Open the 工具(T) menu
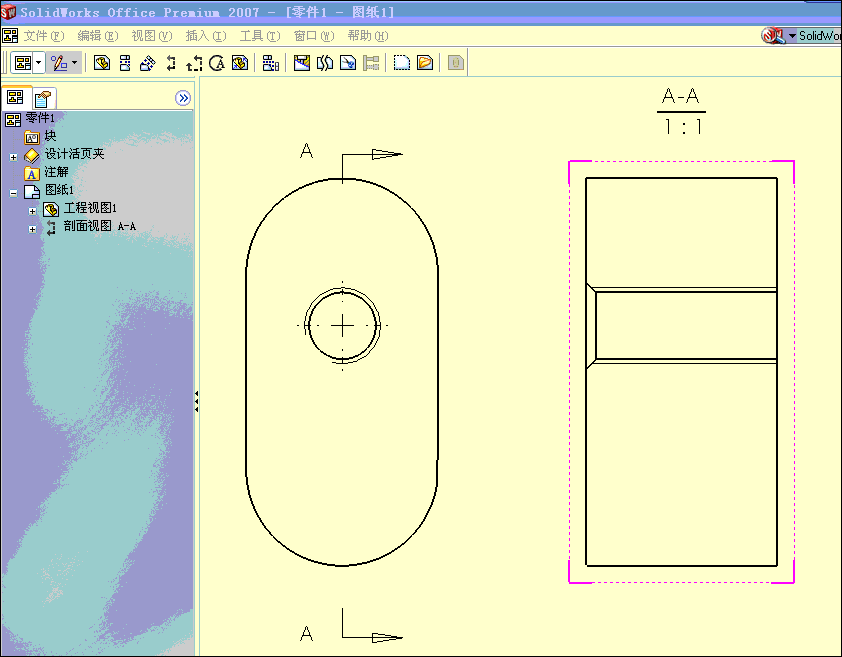Viewport: 842px width, 657px height. [x=260, y=36]
